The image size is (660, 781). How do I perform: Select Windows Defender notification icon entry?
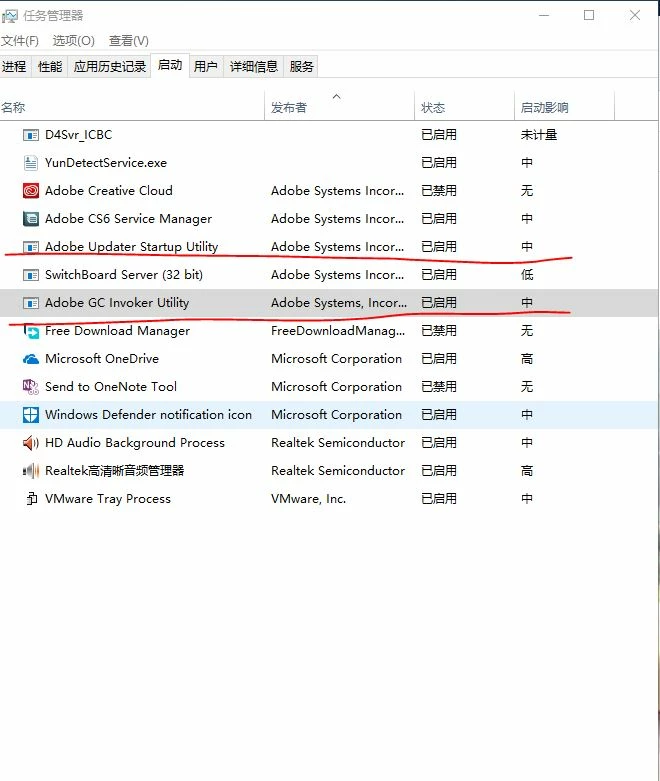[x=148, y=415]
